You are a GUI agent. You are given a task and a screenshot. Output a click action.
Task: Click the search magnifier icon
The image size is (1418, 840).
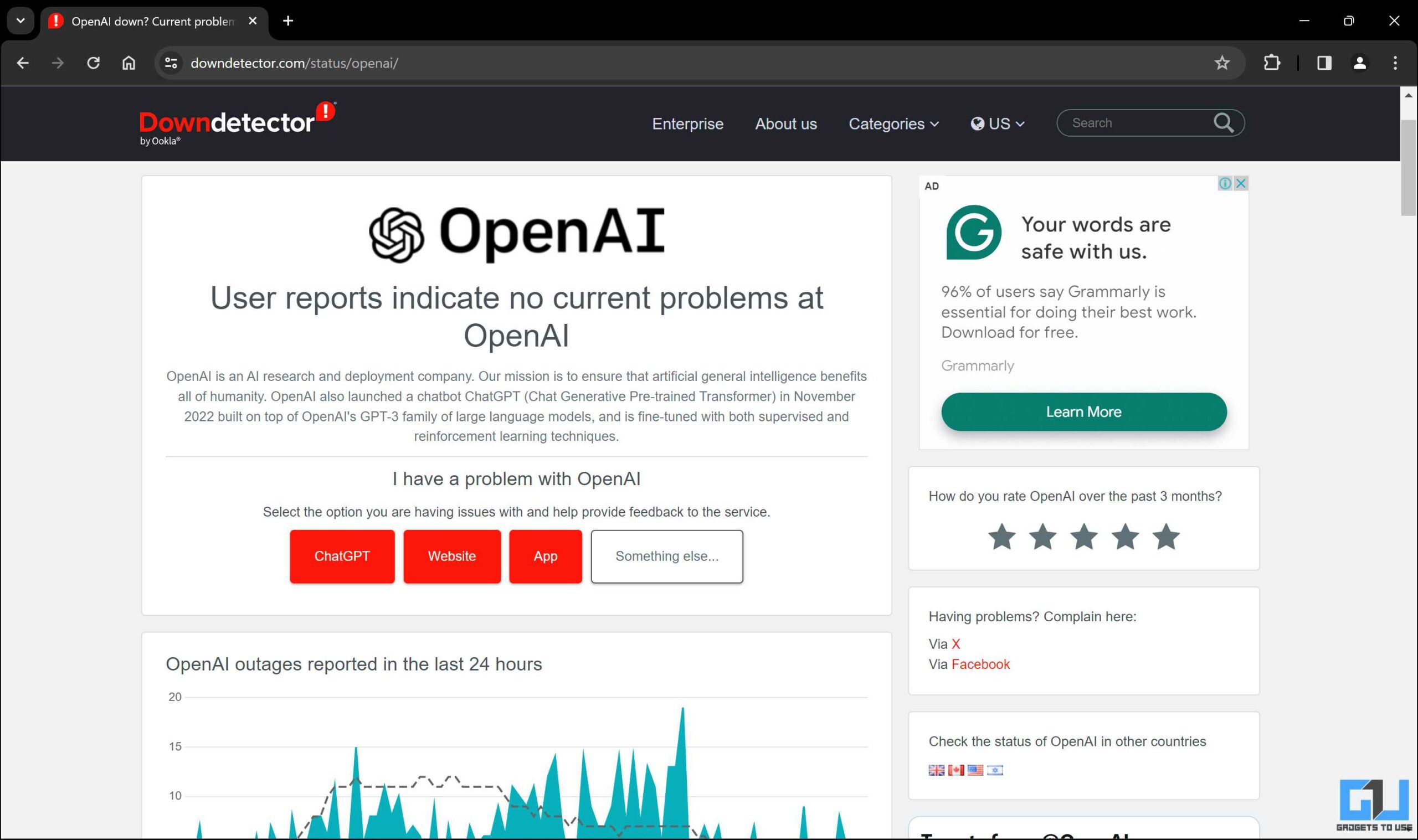(x=1223, y=123)
